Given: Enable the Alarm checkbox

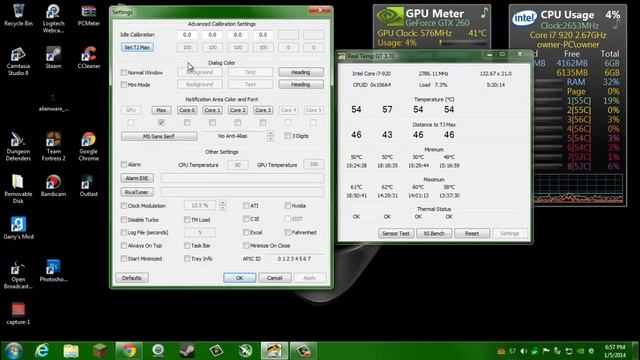Looking at the screenshot, I should click(124, 164).
